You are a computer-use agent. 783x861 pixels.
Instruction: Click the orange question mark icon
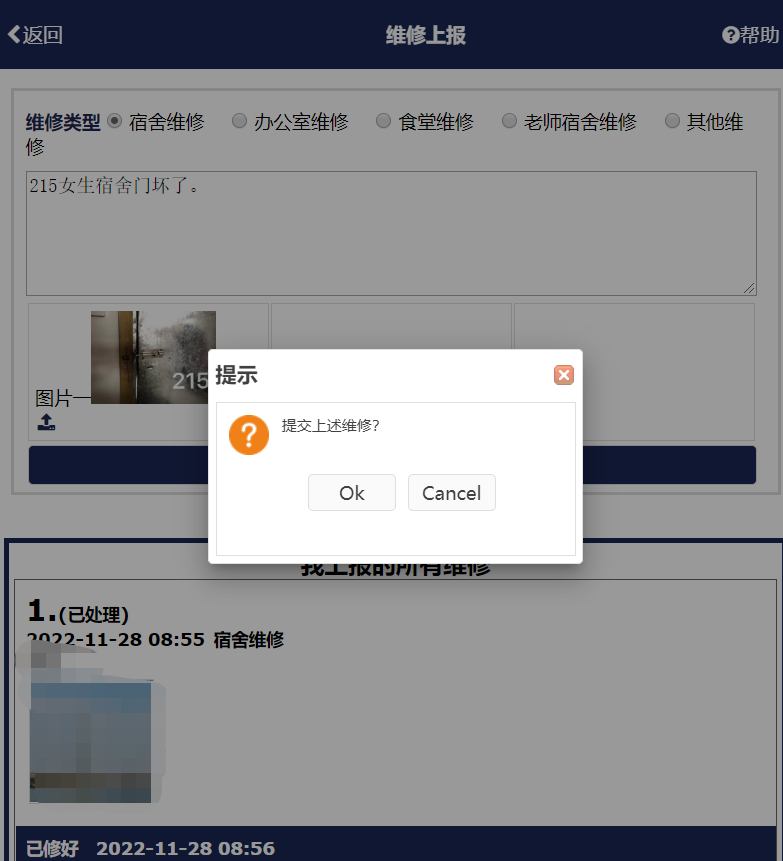249,435
